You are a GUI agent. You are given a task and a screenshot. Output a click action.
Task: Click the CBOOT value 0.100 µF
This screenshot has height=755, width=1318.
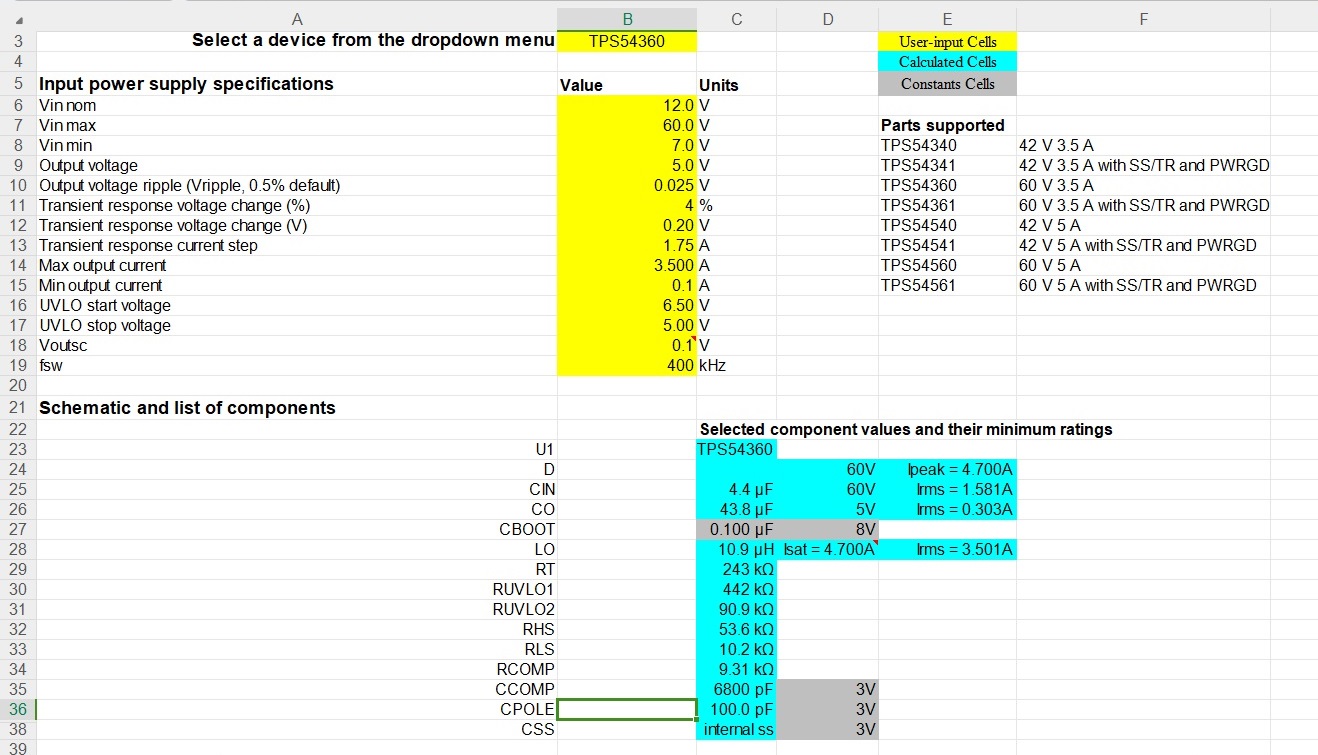pos(737,529)
